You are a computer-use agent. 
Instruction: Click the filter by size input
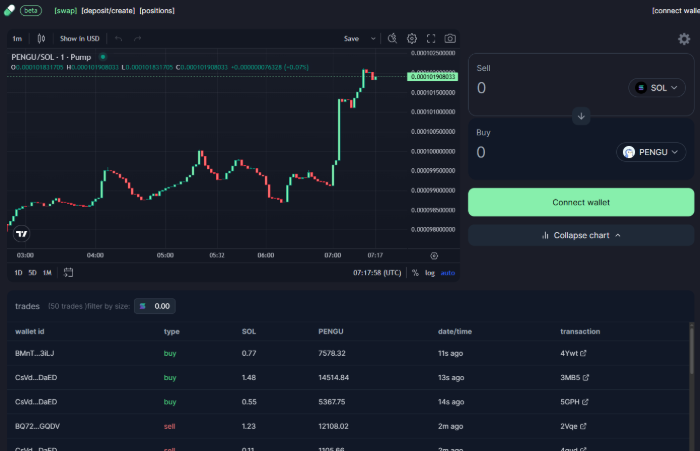pos(155,306)
